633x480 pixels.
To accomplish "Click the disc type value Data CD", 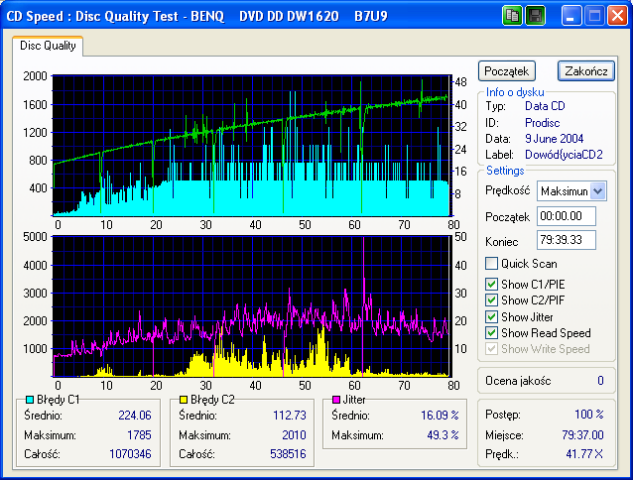I will (x=545, y=106).
